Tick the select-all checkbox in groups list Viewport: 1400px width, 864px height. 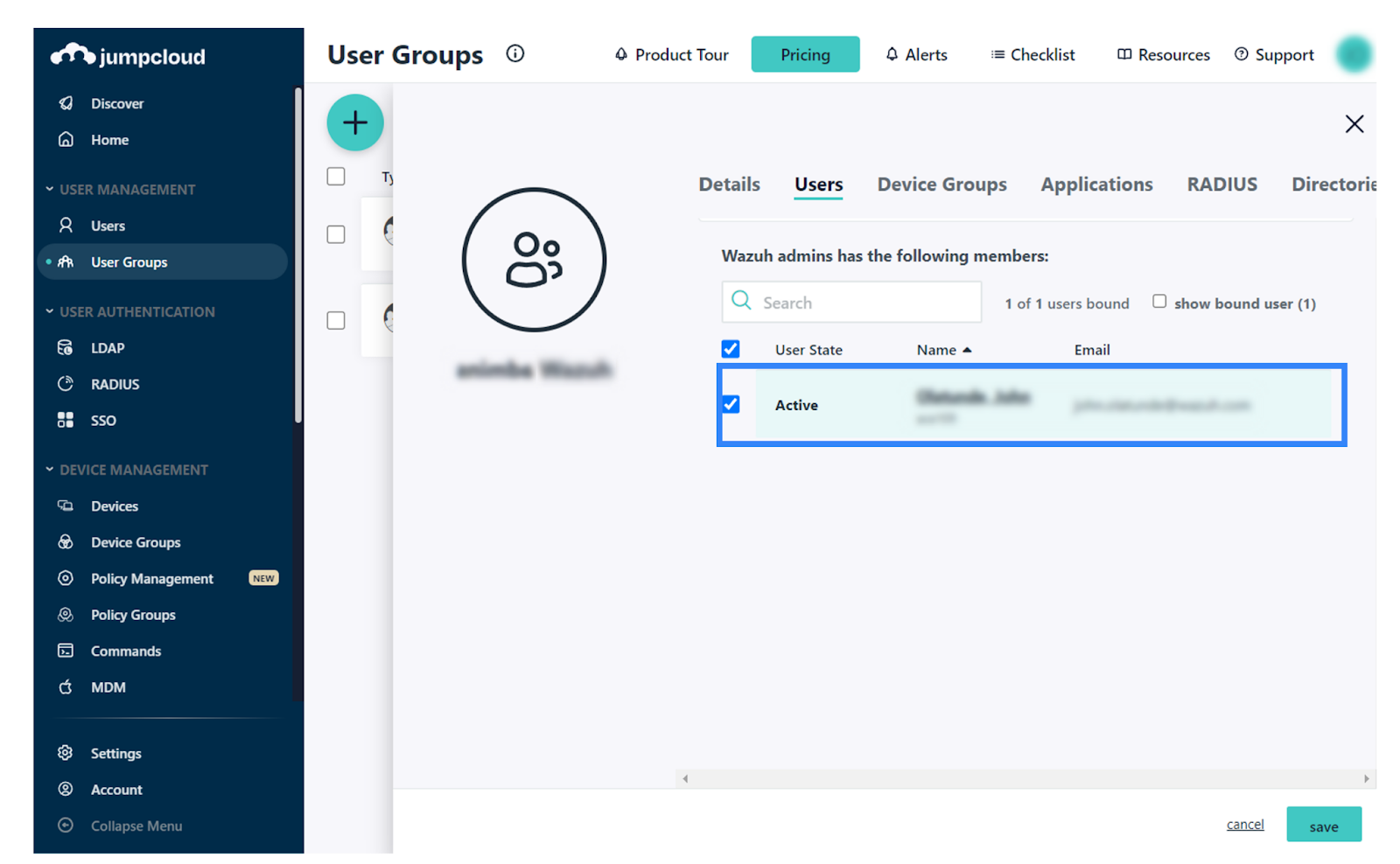click(x=336, y=177)
